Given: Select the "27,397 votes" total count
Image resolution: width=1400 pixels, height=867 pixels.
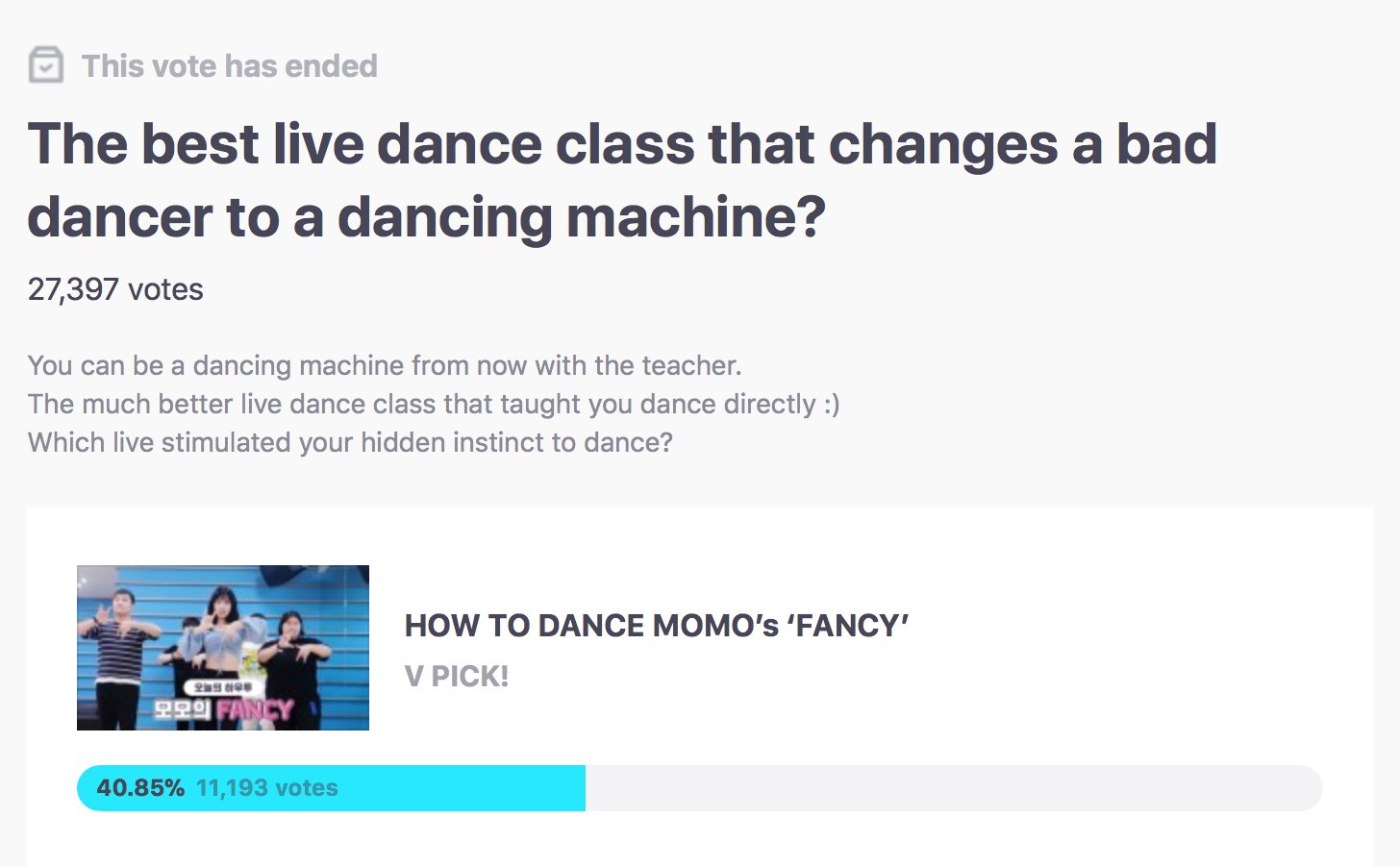Looking at the screenshot, I should click(x=115, y=289).
